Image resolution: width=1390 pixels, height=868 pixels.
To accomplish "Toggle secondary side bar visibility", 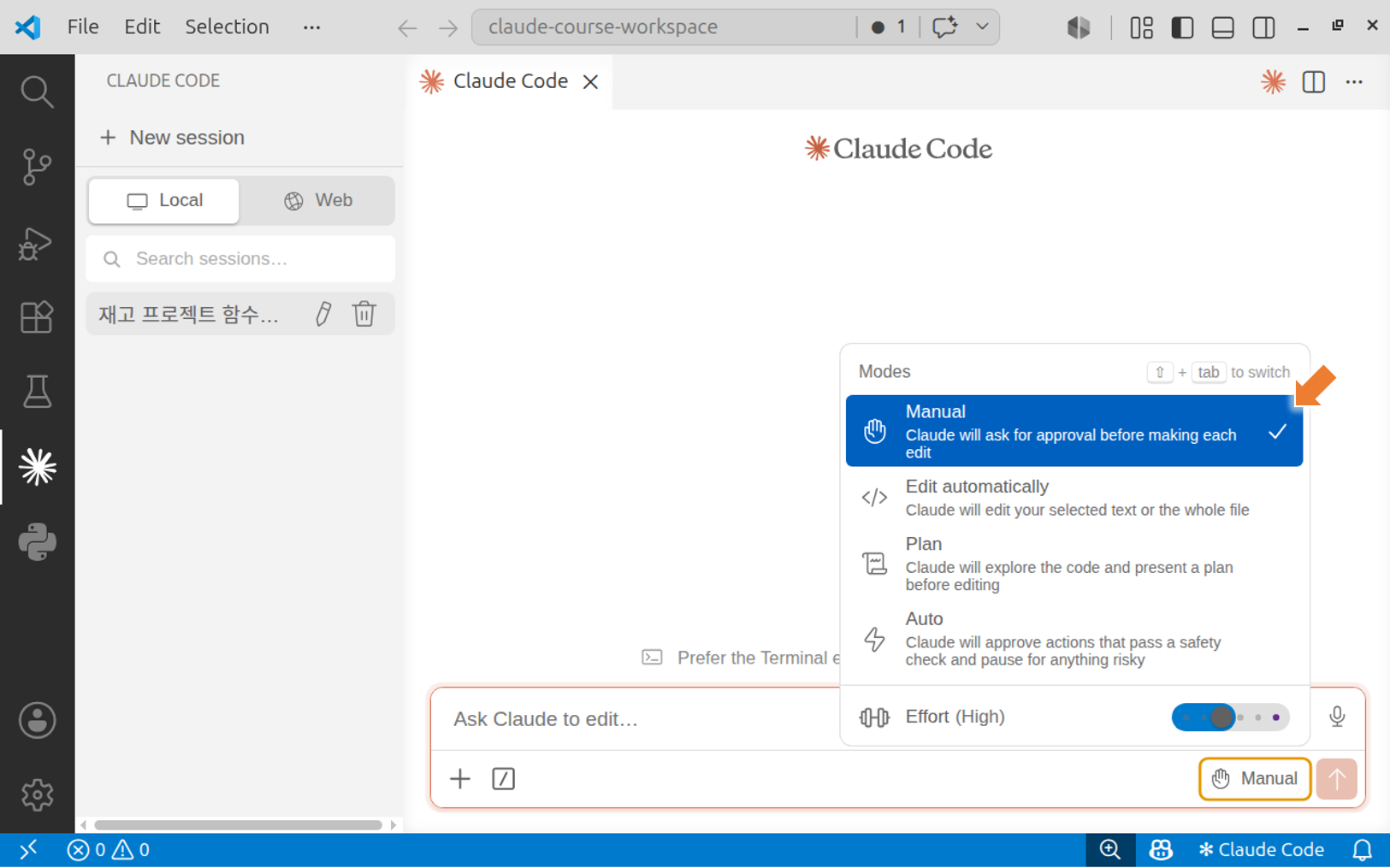I will (1263, 27).
